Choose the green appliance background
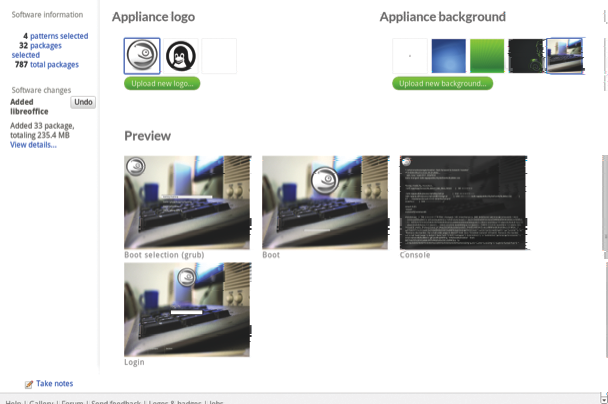This screenshot has height=404, width=608. click(487, 56)
